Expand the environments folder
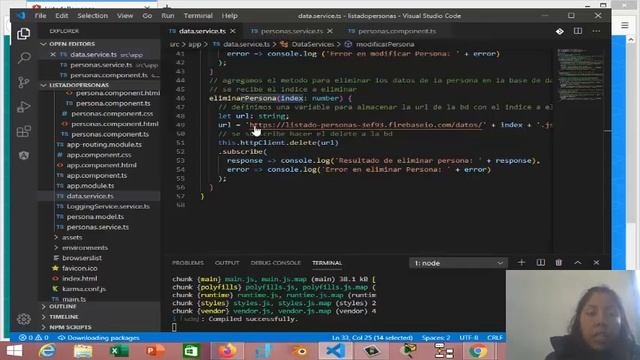 (84, 248)
